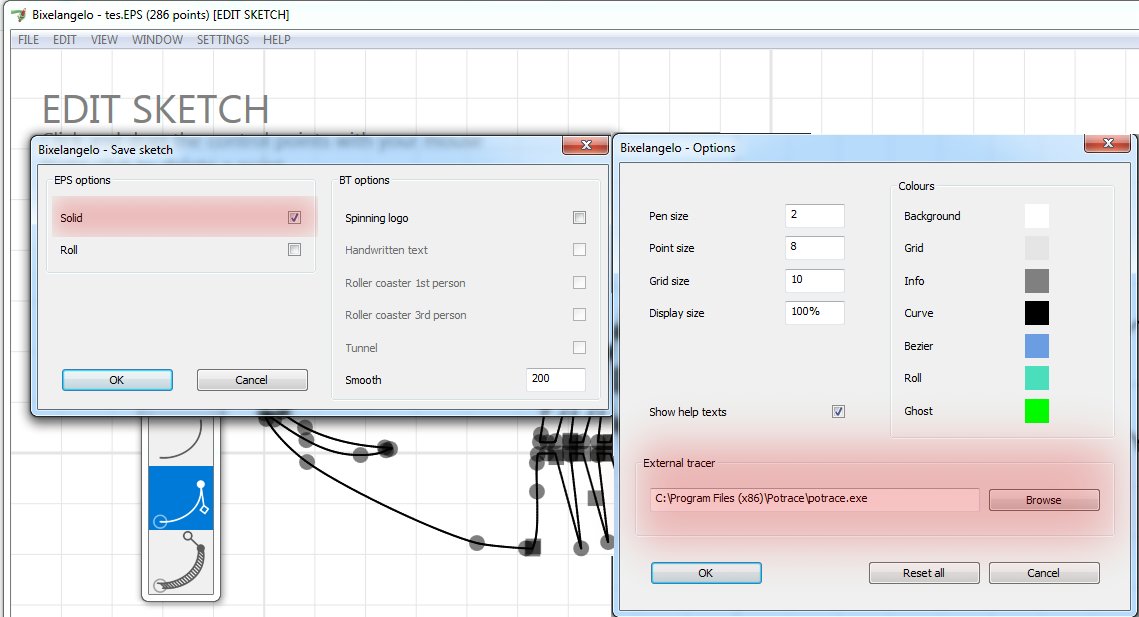Click the Bixelangelo app icon in title bar
The height and width of the screenshot is (617, 1139).
(x=16, y=15)
